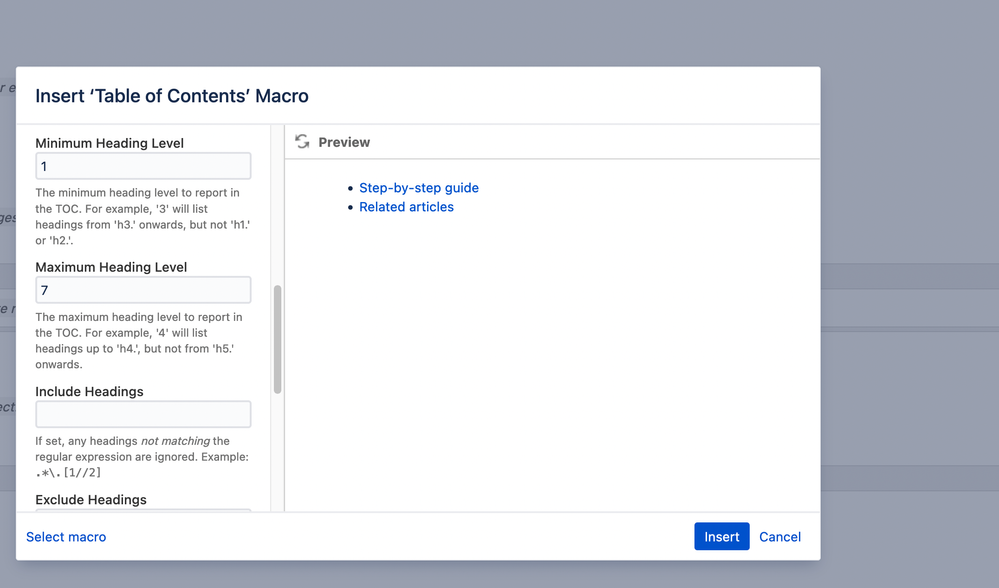This screenshot has width=999, height=588.
Task: Click into the Include Headings text box
Action: (143, 414)
